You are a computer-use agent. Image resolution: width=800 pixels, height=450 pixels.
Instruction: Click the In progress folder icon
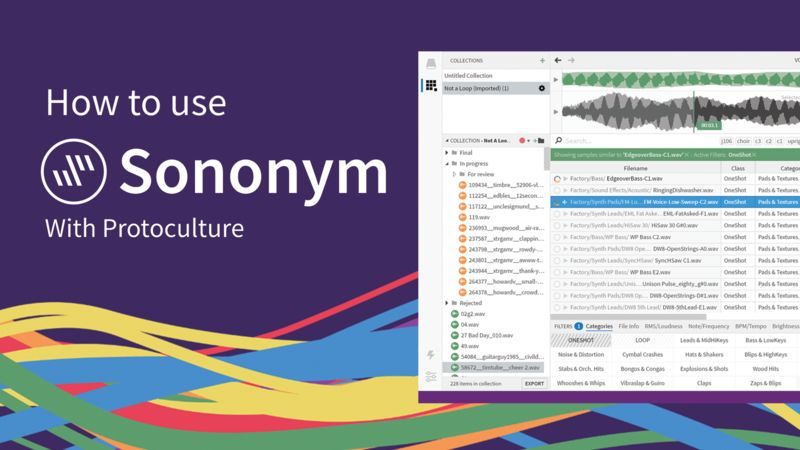[455, 163]
